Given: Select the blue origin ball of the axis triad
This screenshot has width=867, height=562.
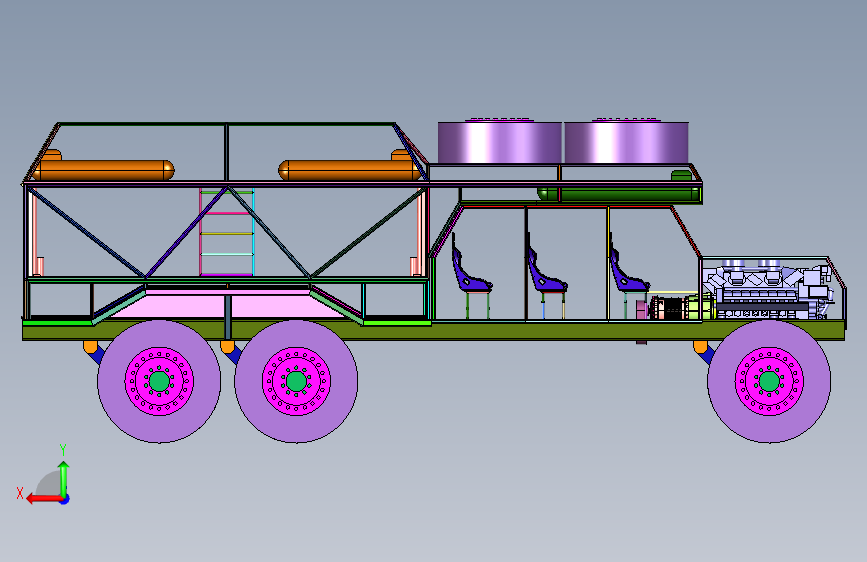Looking at the screenshot, I should click(65, 499).
